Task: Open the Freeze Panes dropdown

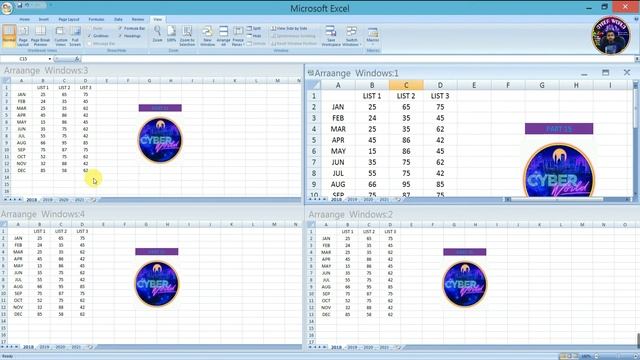Action: (238, 36)
